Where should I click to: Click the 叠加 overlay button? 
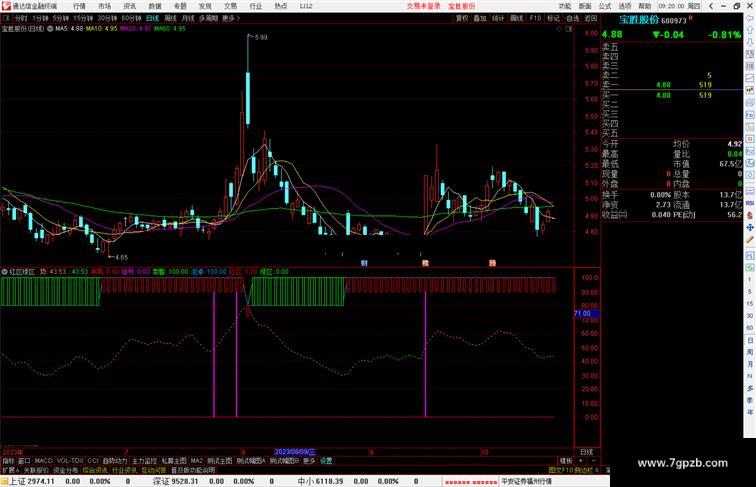(x=480, y=18)
